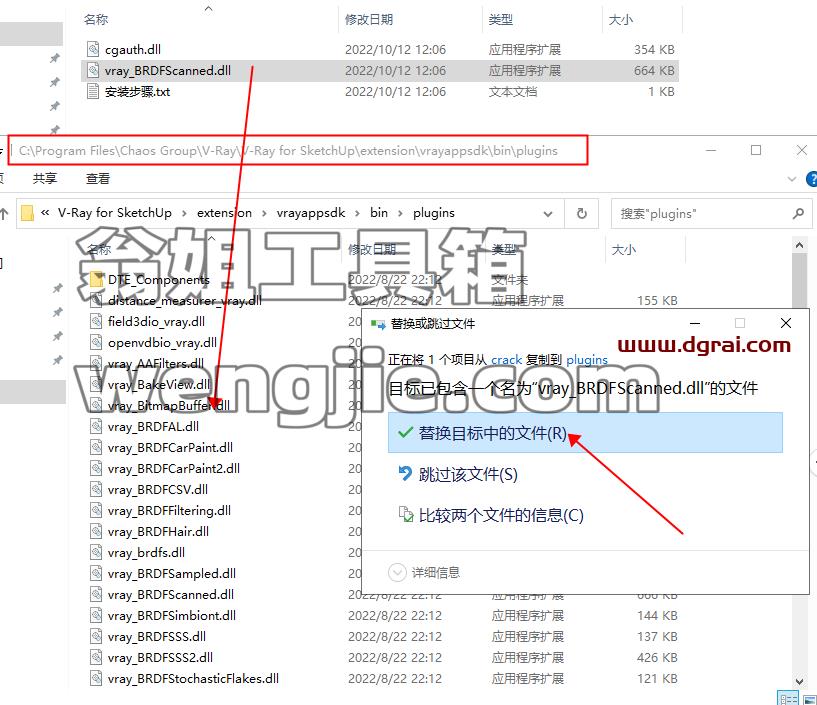This screenshot has width=817, height=705.
Task: Expand chevron after bin breadcrumb
Action: tap(400, 213)
